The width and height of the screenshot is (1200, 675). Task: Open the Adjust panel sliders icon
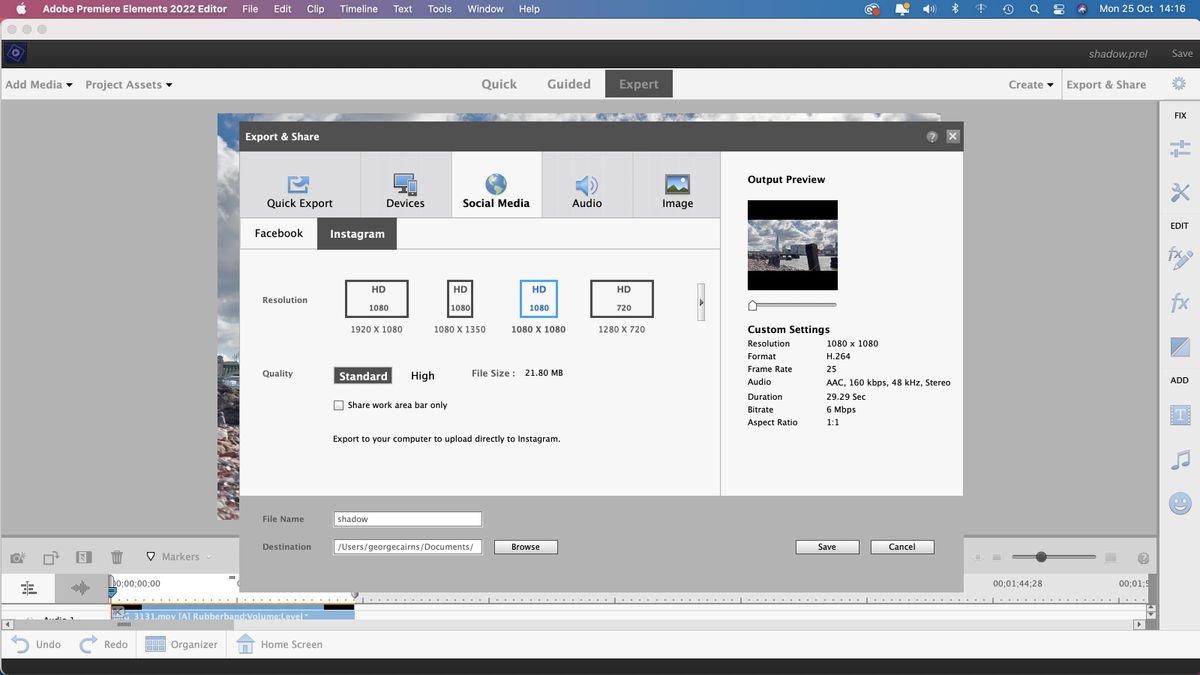[1180, 149]
